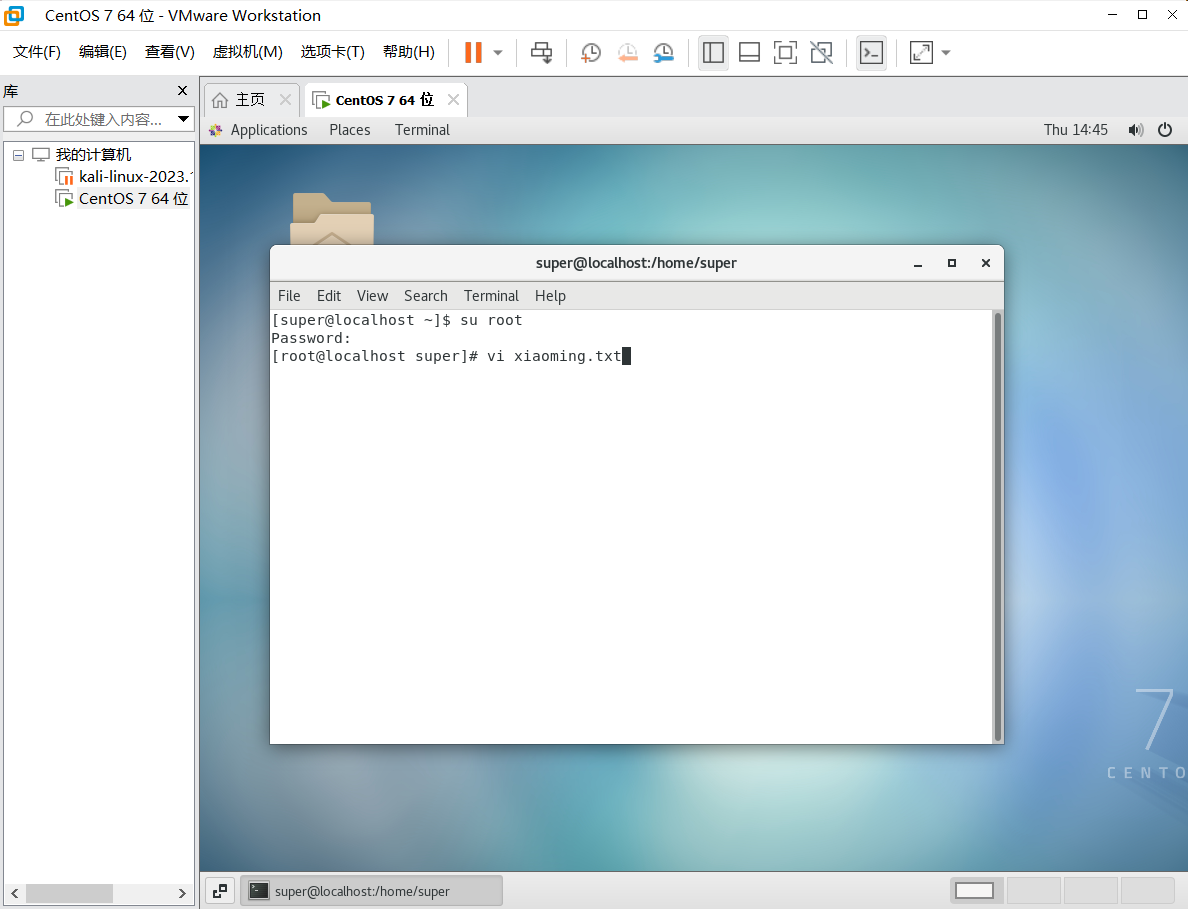Viewport: 1188px width, 909px height.
Task: Open the power options dropdown arrow
Action: click(498, 52)
